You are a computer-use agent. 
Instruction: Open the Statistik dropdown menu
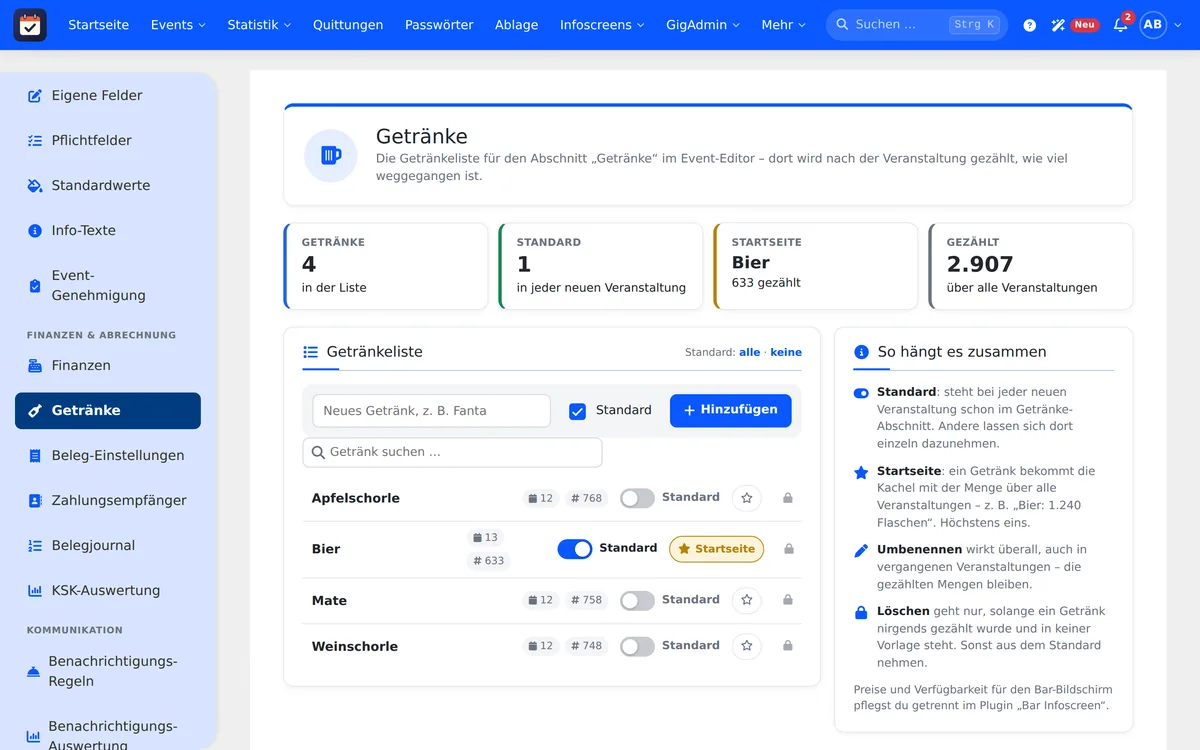[259, 25]
